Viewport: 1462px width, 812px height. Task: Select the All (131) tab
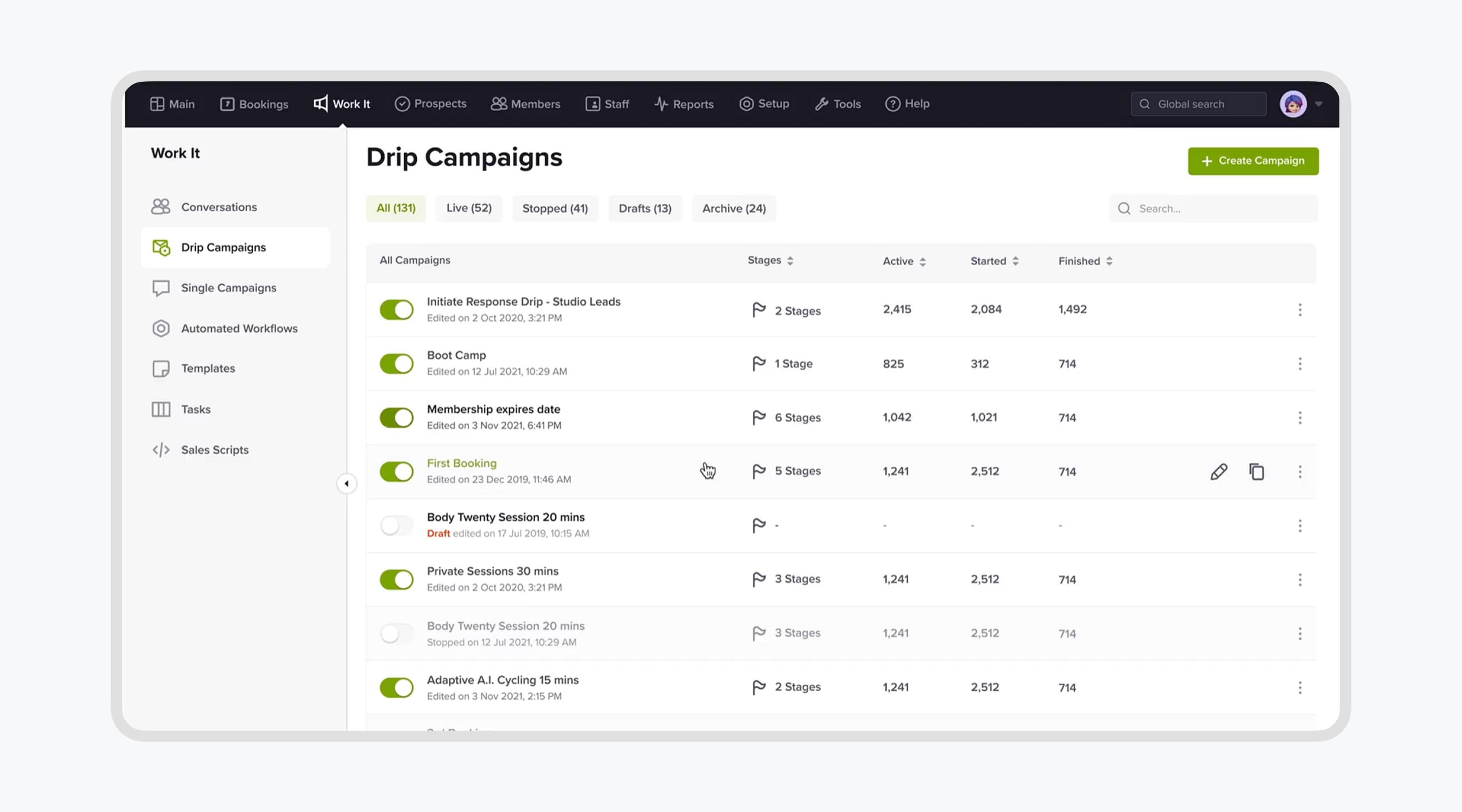click(396, 208)
